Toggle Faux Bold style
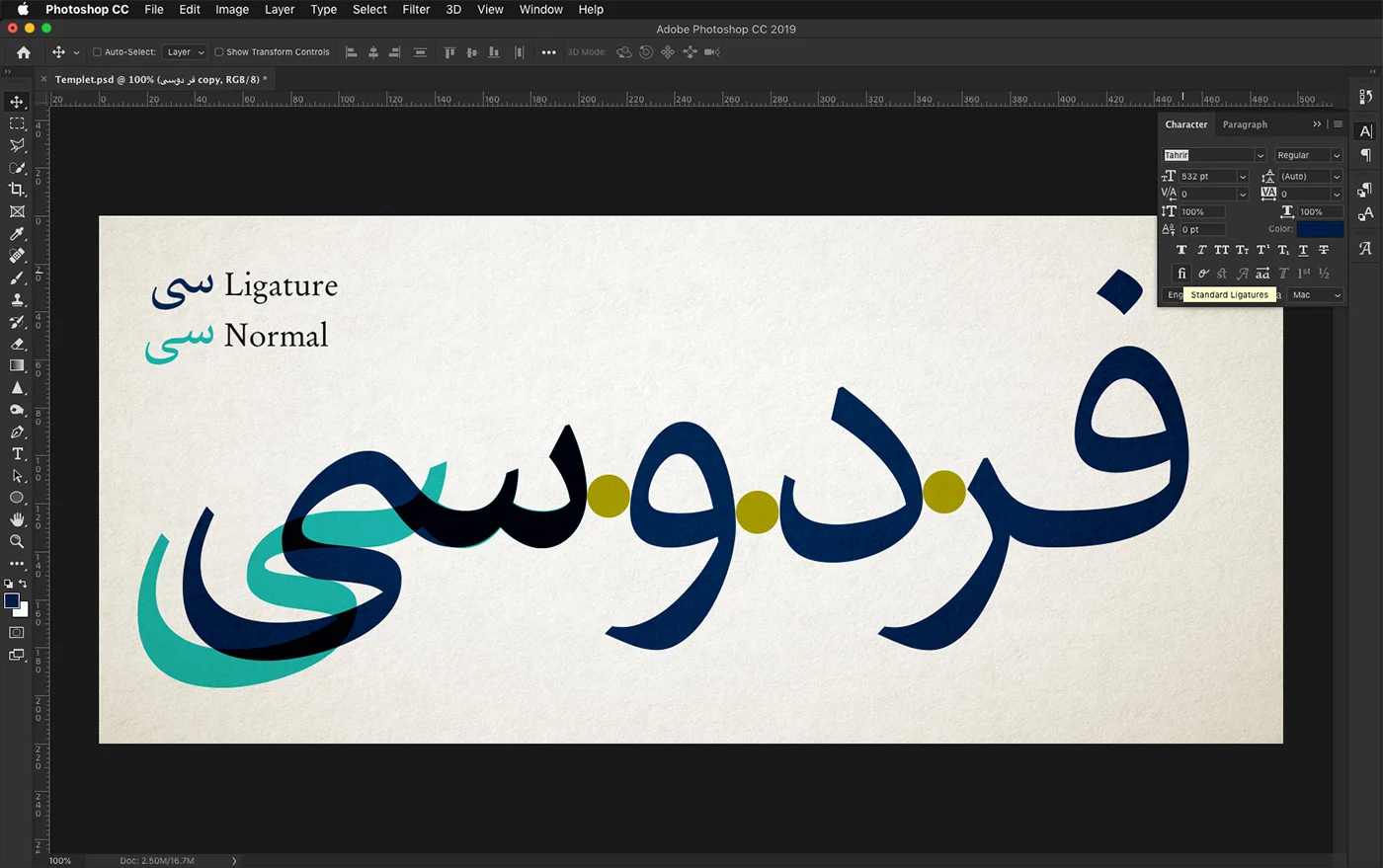Viewport: 1383px width, 868px height. [1181, 250]
